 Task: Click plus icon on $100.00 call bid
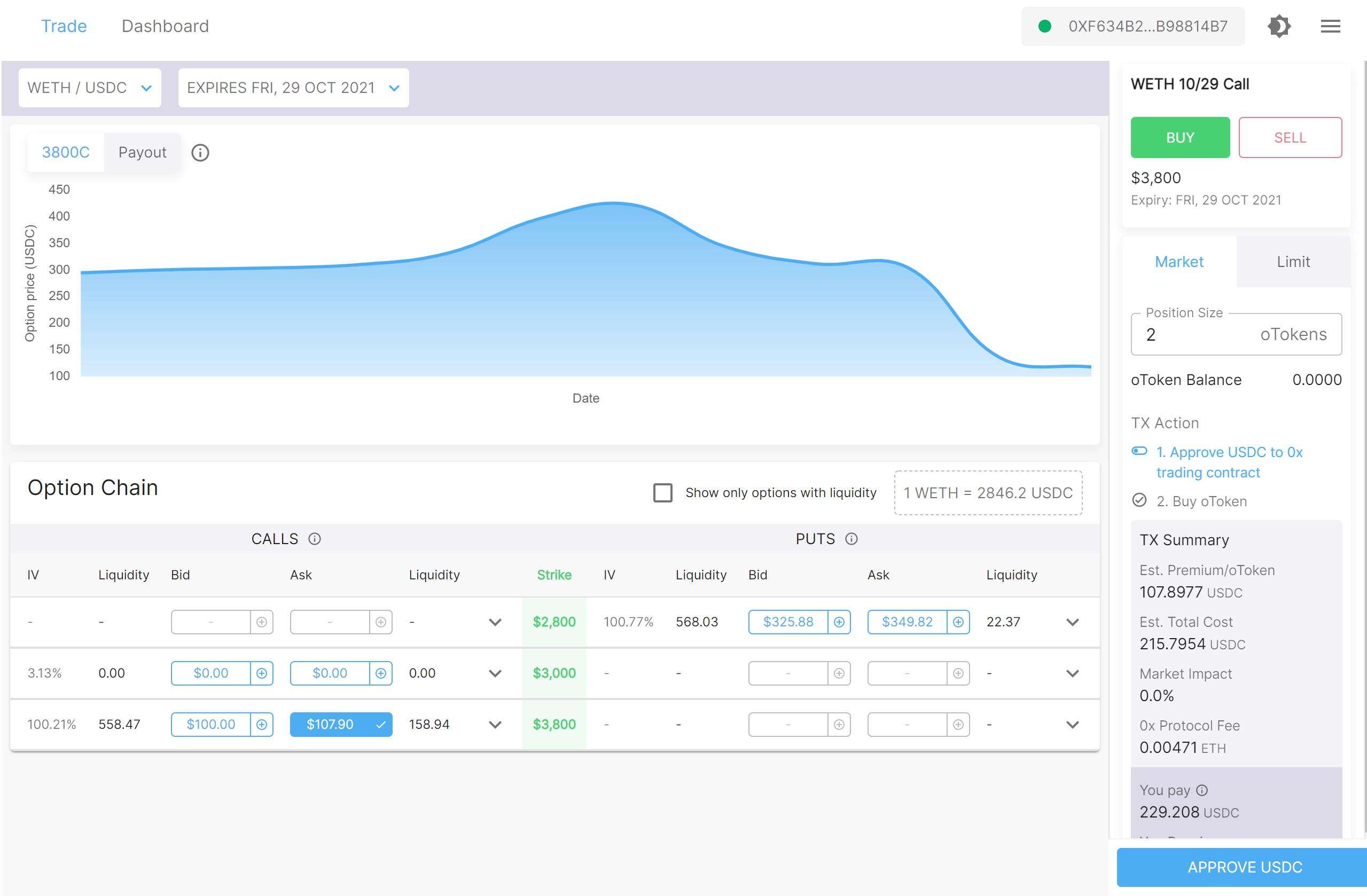(261, 725)
